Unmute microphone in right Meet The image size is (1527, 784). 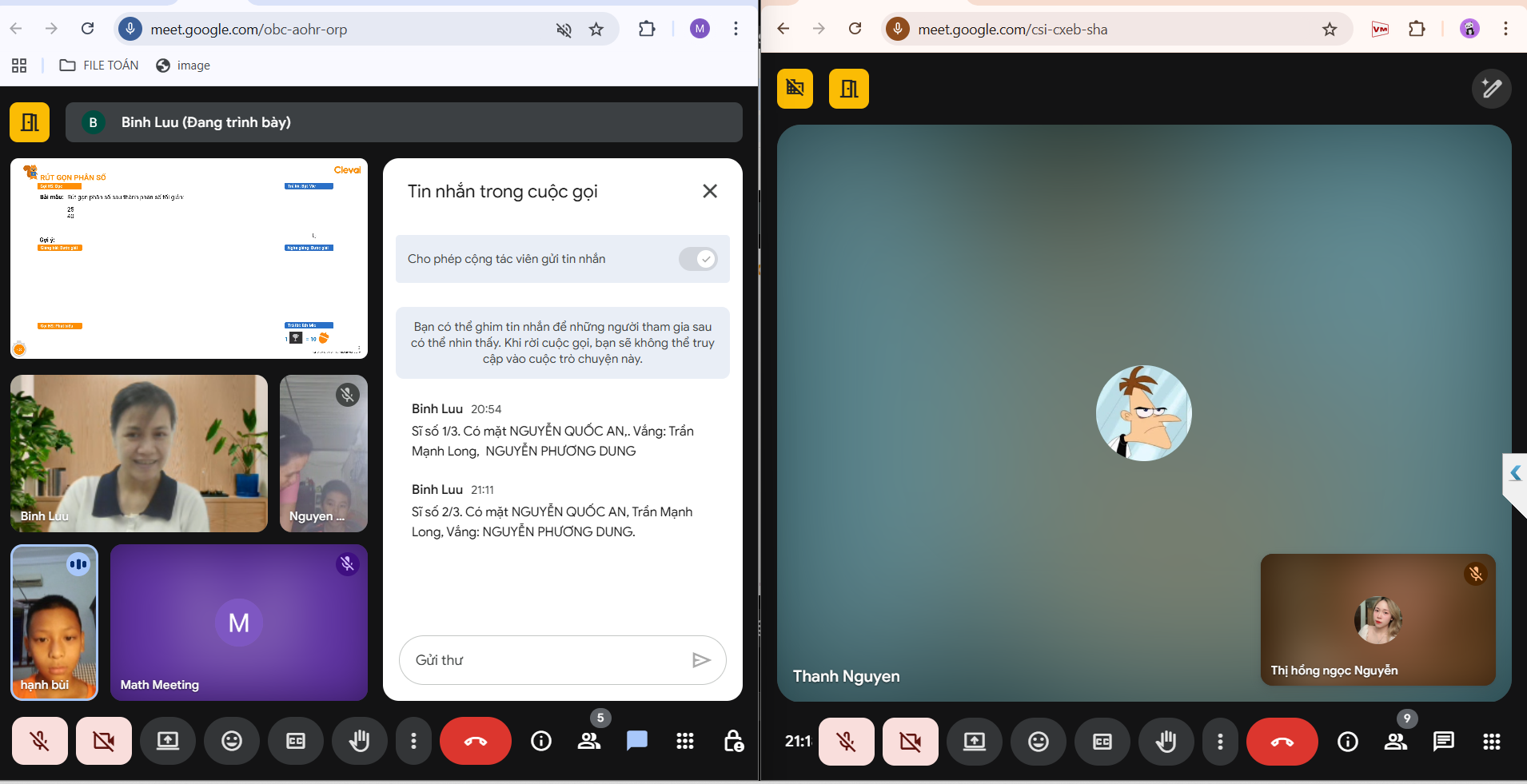tap(847, 742)
